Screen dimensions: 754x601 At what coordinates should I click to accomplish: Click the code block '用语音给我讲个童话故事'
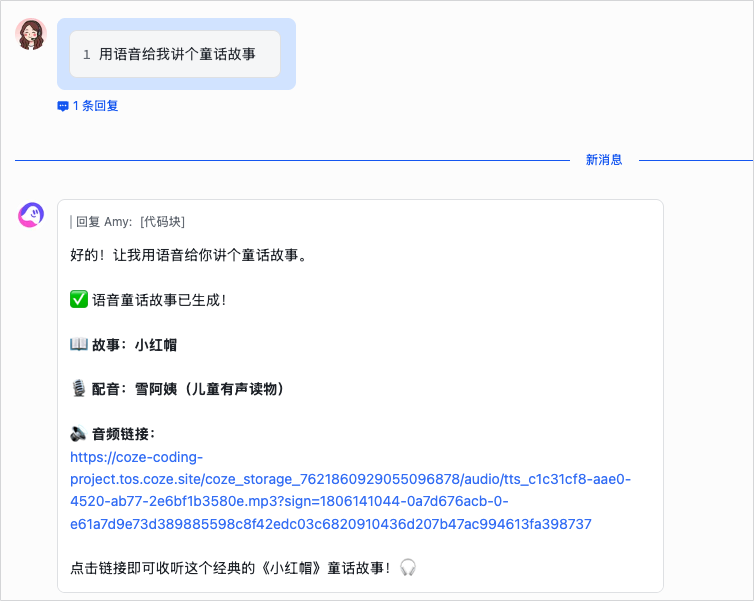[x=175, y=54]
